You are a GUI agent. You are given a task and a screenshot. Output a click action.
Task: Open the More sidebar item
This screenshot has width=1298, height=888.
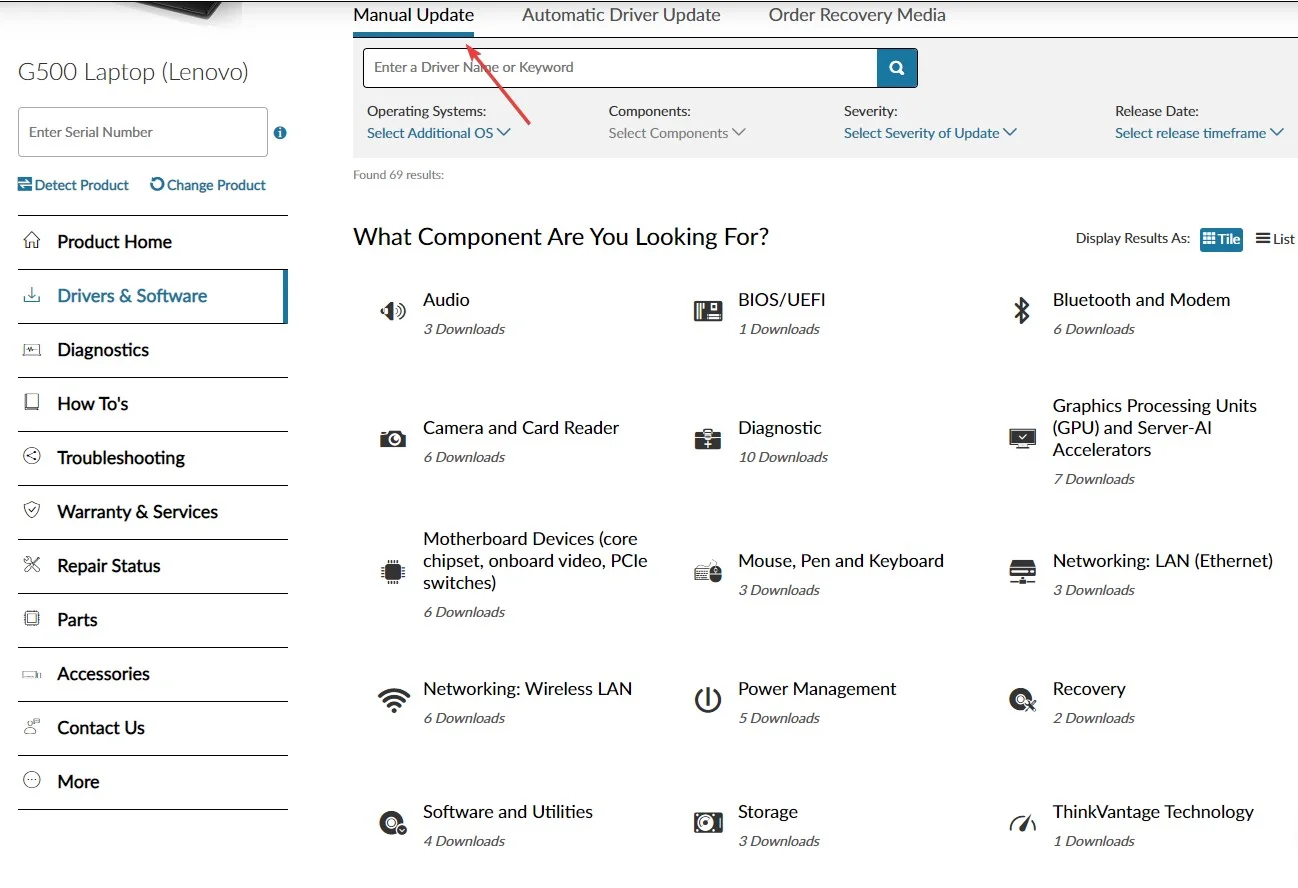[x=153, y=782]
